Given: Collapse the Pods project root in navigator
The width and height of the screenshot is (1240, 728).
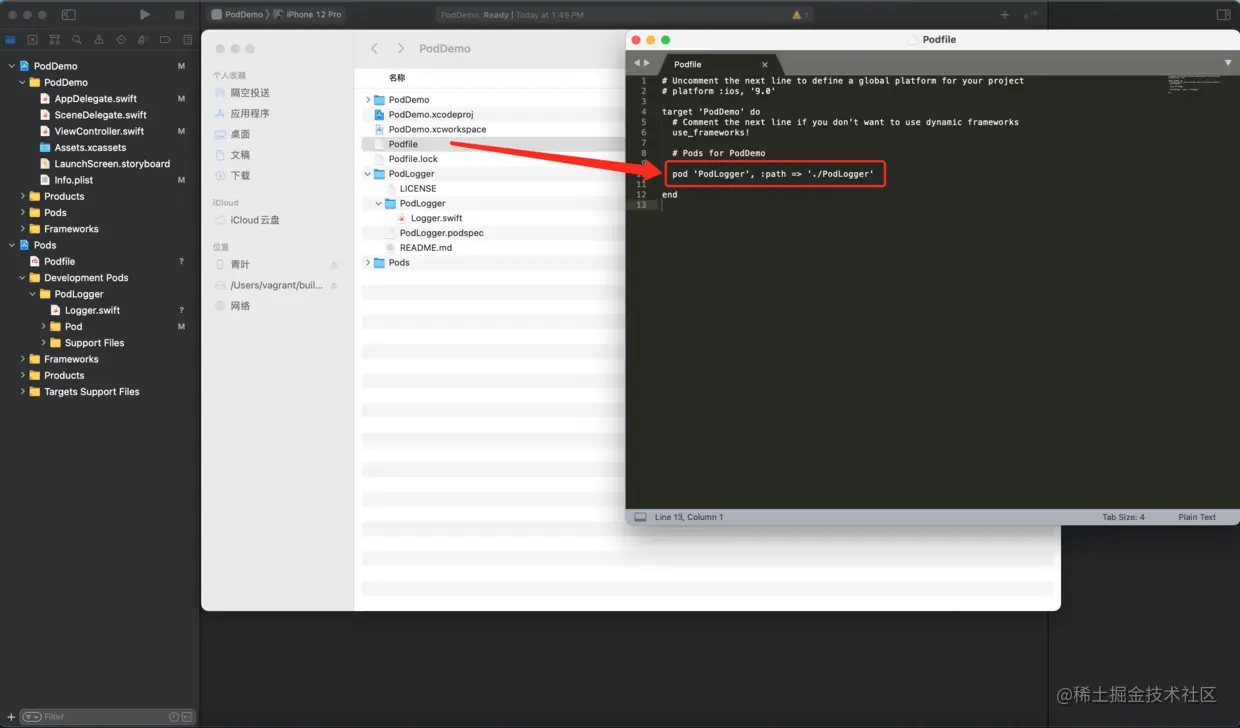Looking at the screenshot, I should point(12,245).
